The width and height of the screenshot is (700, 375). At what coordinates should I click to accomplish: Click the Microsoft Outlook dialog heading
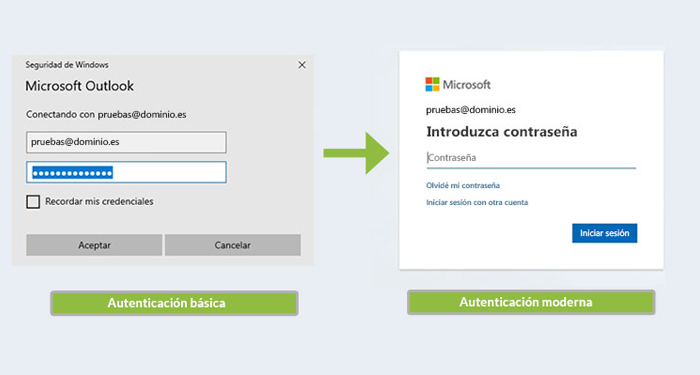[x=79, y=86]
